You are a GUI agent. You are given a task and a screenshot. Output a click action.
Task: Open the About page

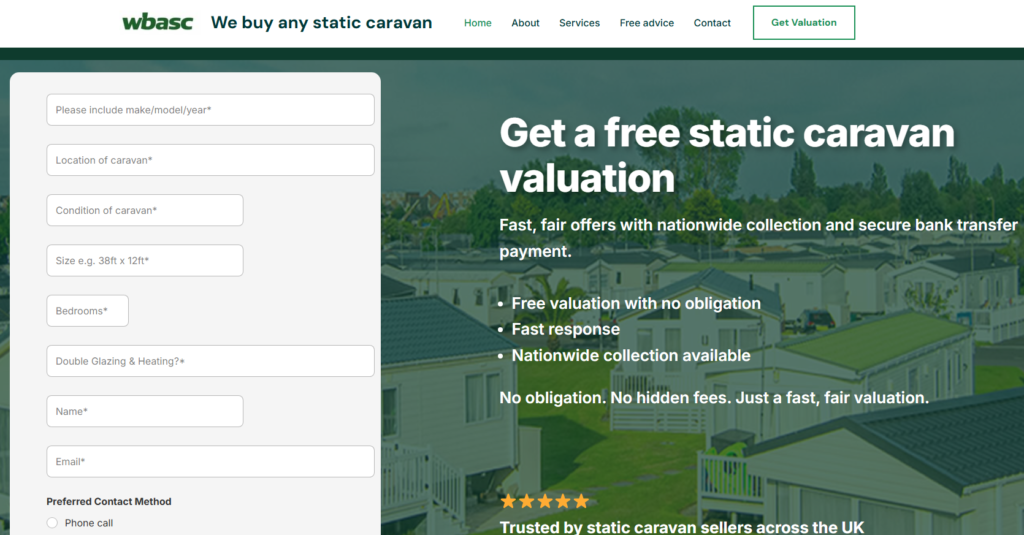(x=525, y=23)
